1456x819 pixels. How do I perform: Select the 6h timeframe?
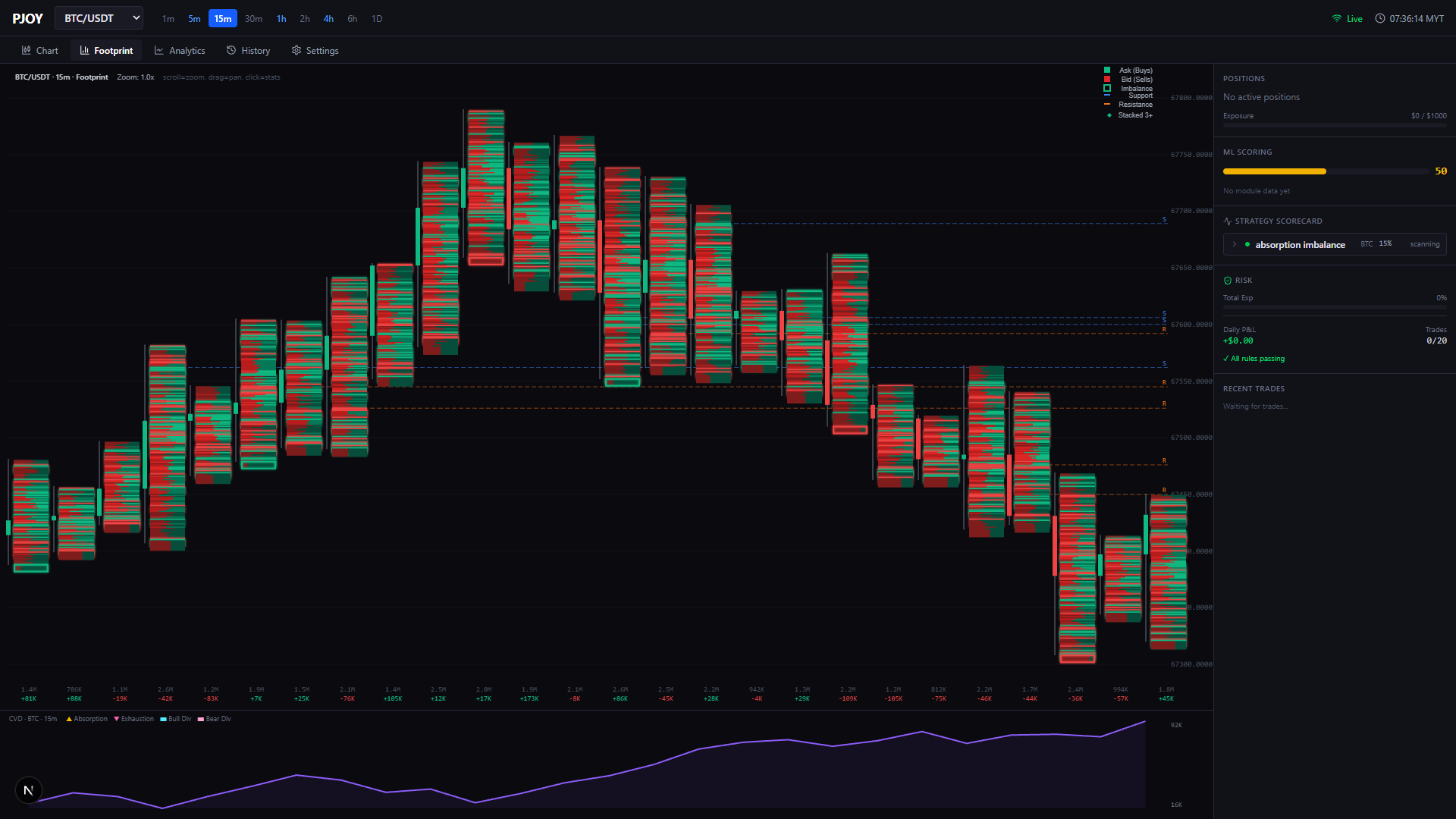click(353, 19)
